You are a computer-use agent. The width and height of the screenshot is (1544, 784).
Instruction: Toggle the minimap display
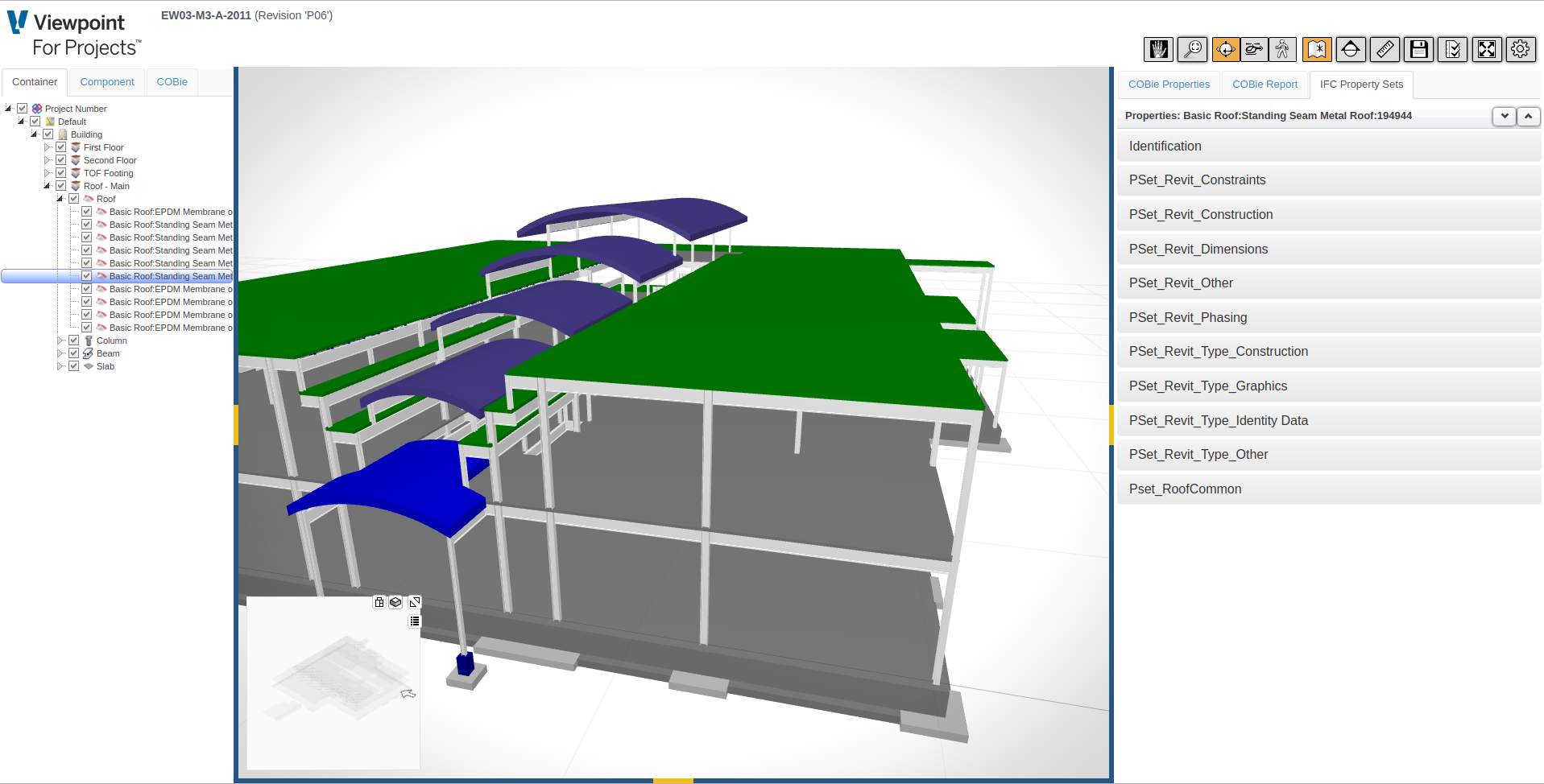click(1318, 49)
